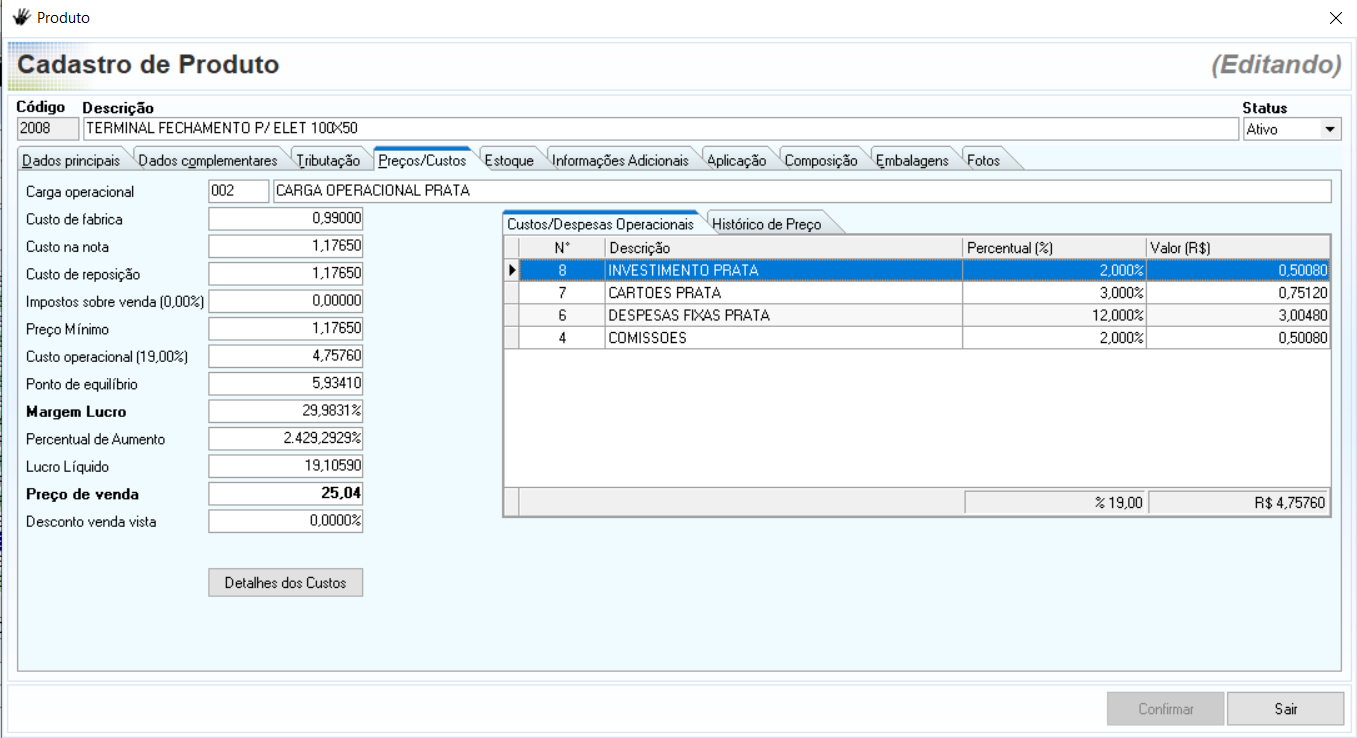The width and height of the screenshot is (1357, 738).
Task: Click the Custo operacional value field
Action: pos(286,356)
